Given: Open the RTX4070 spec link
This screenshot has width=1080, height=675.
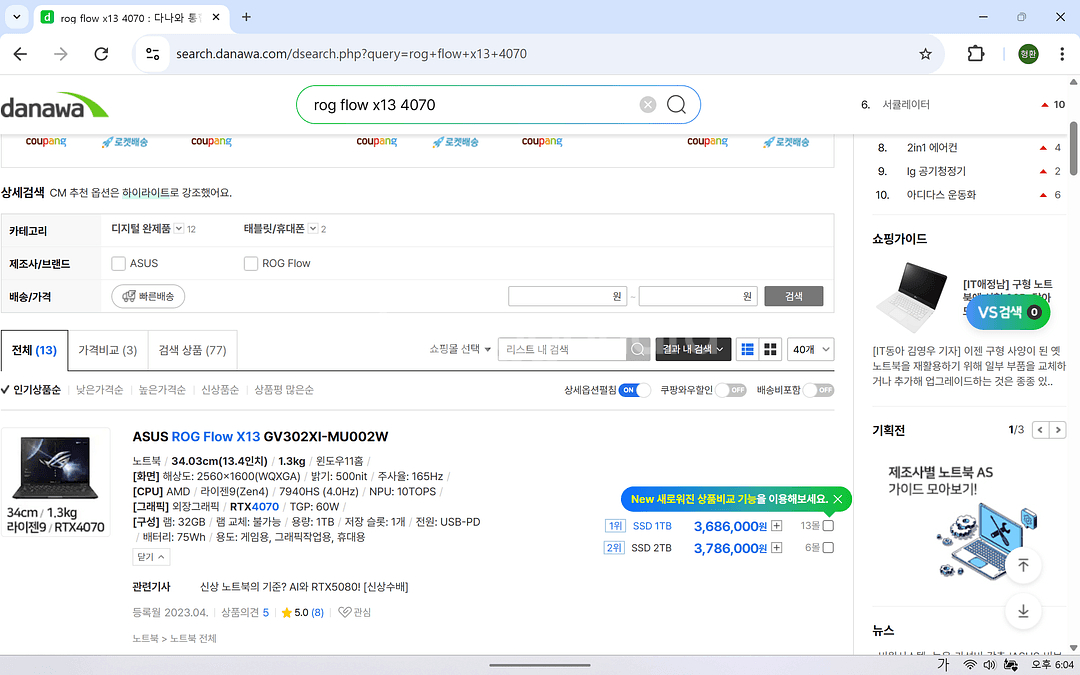Looking at the screenshot, I should tap(254, 507).
